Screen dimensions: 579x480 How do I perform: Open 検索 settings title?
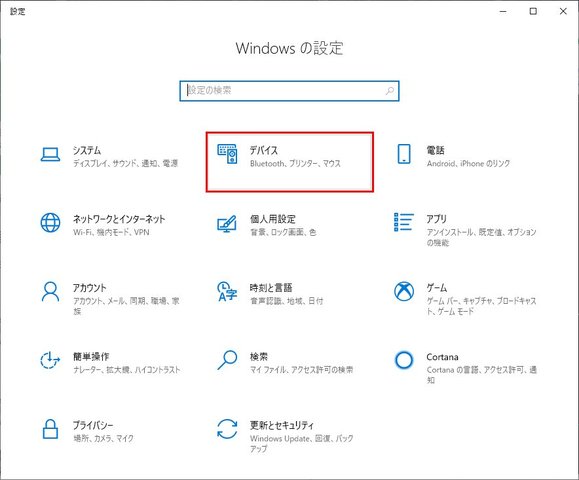[259, 356]
